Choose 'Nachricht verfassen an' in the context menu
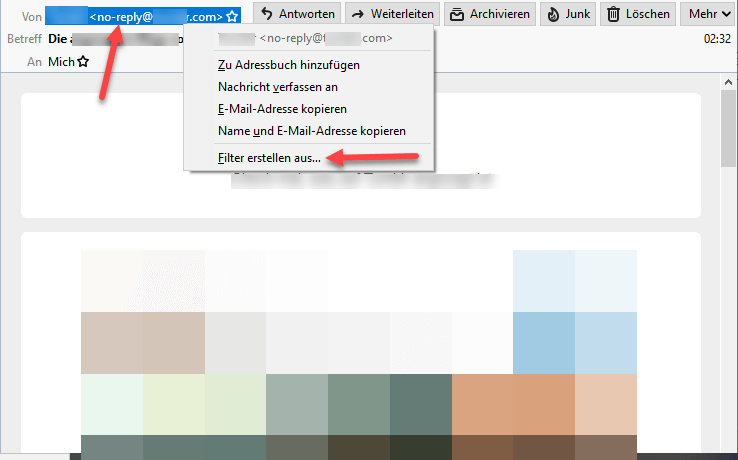The image size is (738, 460). pos(308,87)
